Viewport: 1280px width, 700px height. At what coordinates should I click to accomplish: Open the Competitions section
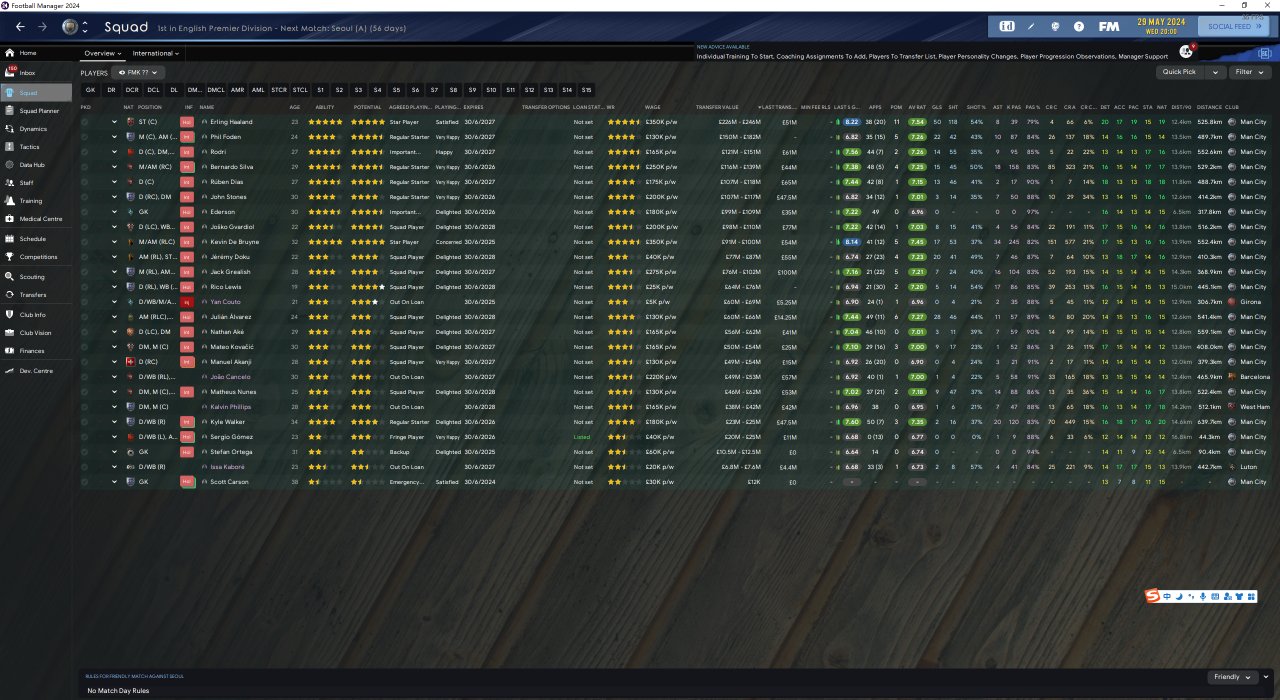(x=36, y=258)
